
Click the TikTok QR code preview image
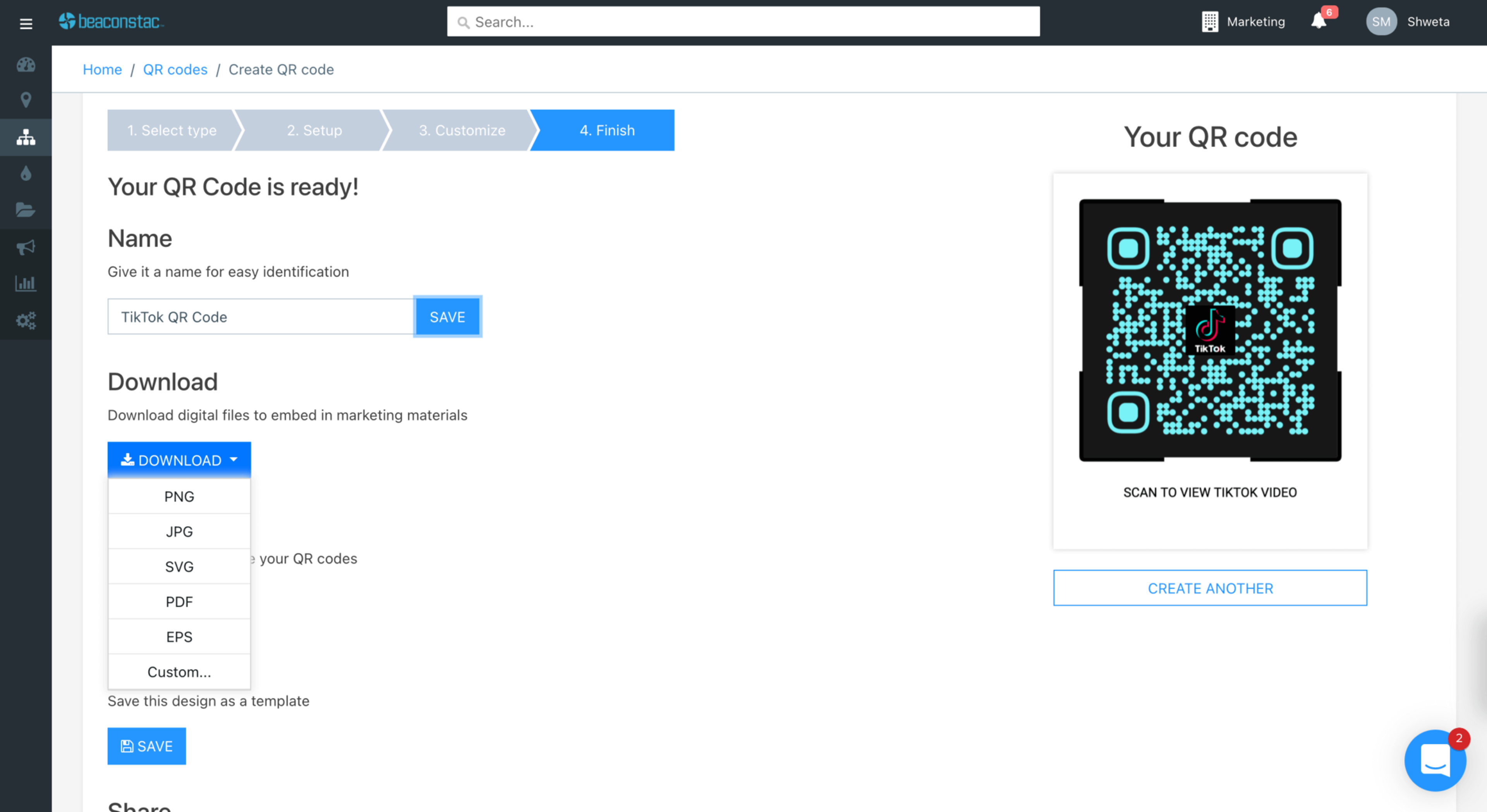[x=1210, y=330]
